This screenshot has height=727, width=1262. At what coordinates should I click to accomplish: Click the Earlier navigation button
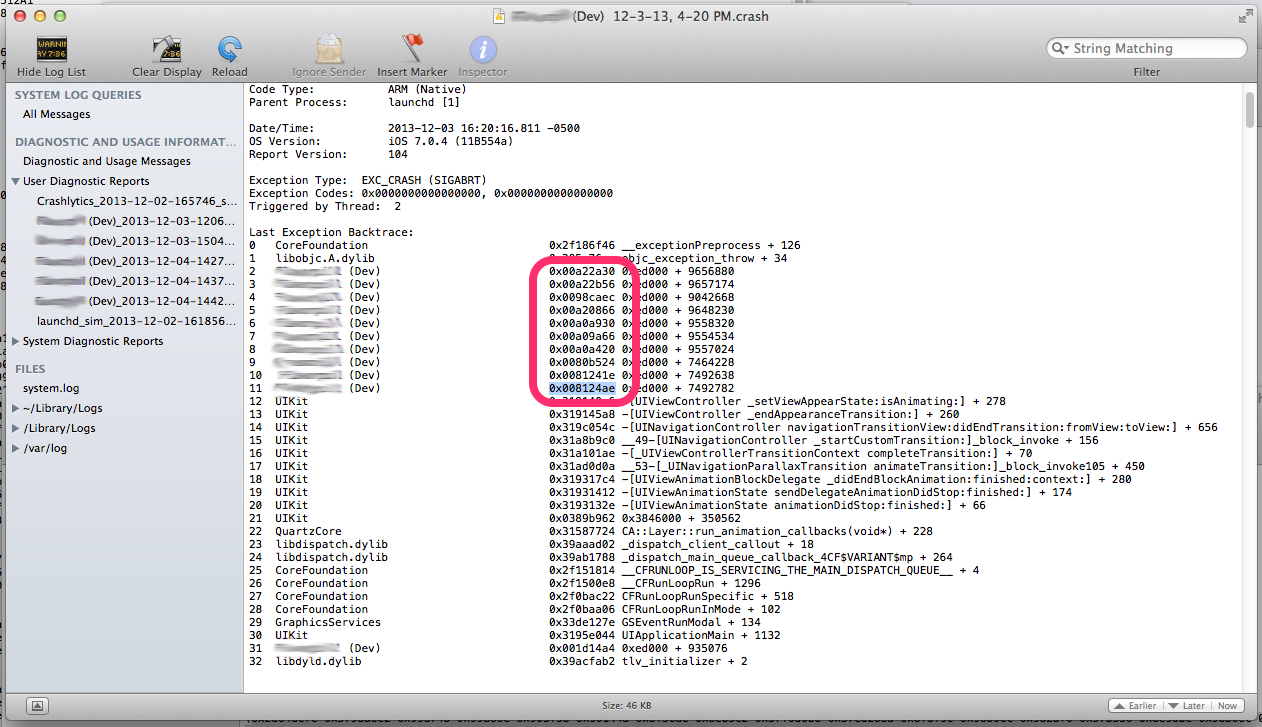[x=1136, y=706]
